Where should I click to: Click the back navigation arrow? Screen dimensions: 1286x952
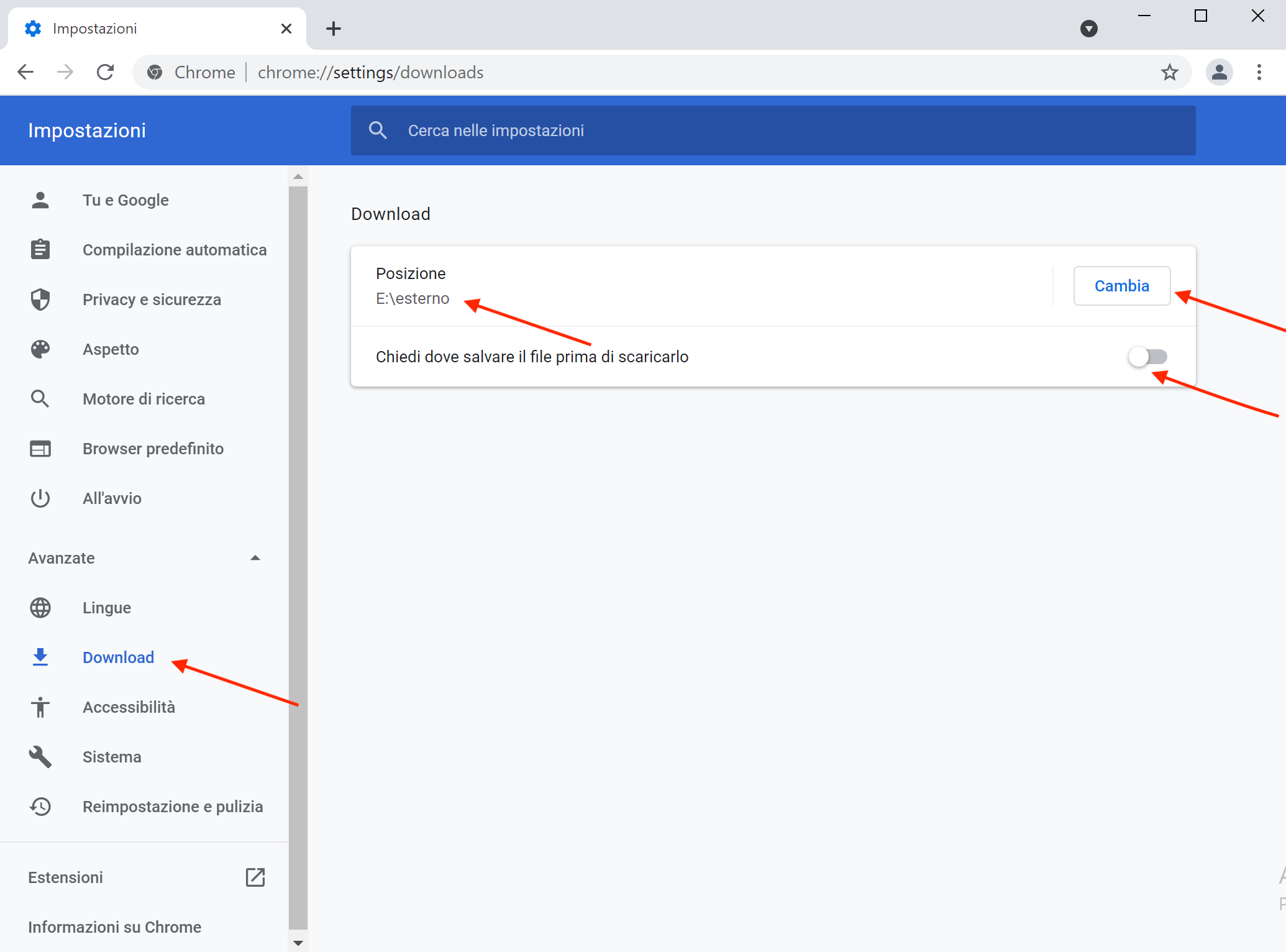pyautogui.click(x=25, y=72)
